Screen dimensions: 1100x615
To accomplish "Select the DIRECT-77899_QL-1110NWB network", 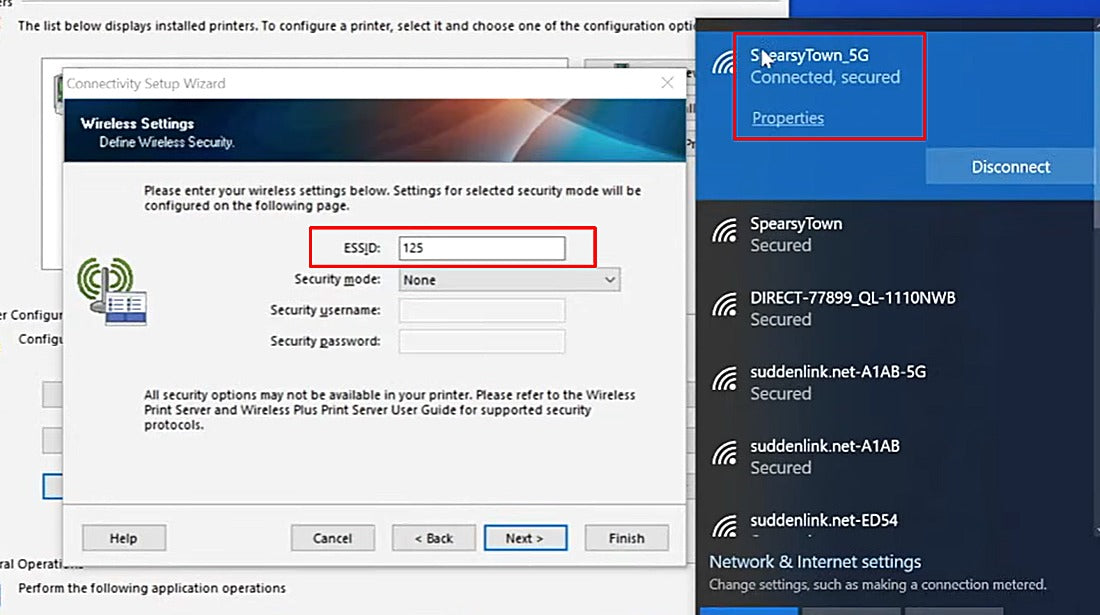I will (x=894, y=309).
